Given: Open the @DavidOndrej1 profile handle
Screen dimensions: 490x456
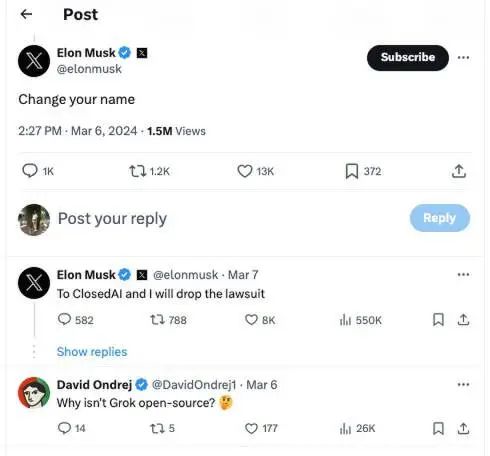Looking at the screenshot, I should coord(194,385).
